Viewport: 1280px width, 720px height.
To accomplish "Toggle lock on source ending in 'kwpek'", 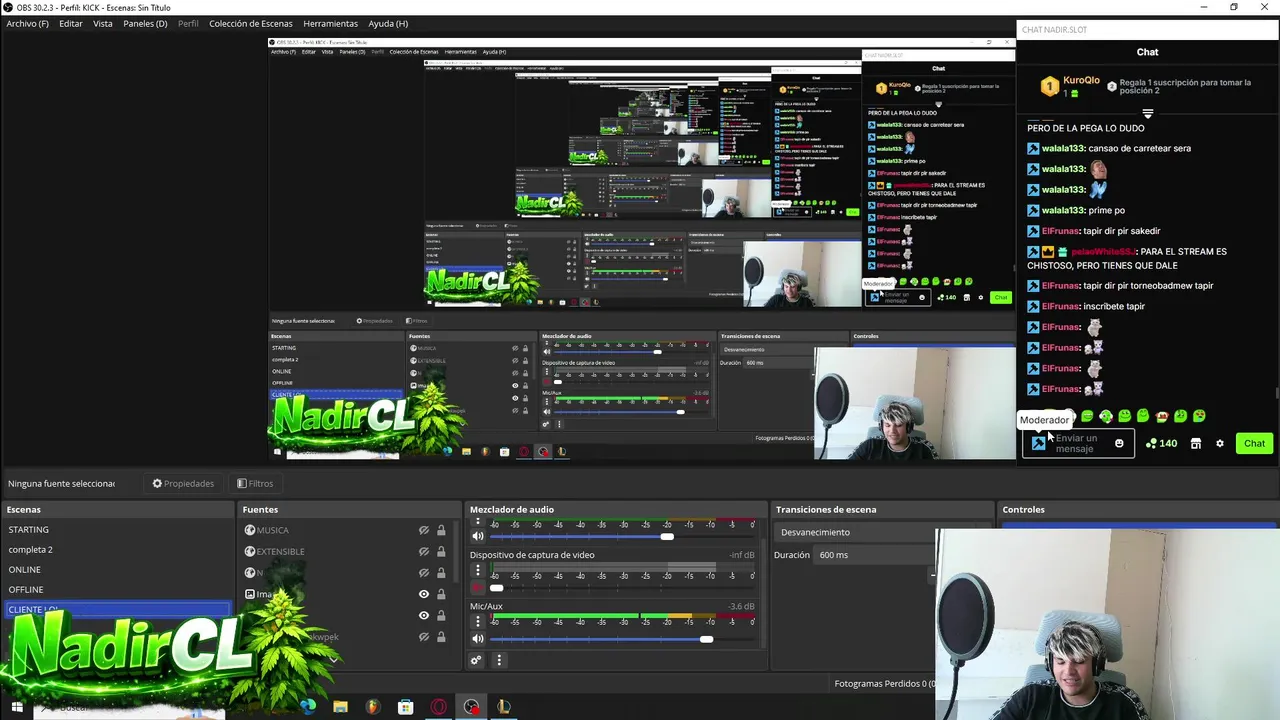I will coord(441,637).
